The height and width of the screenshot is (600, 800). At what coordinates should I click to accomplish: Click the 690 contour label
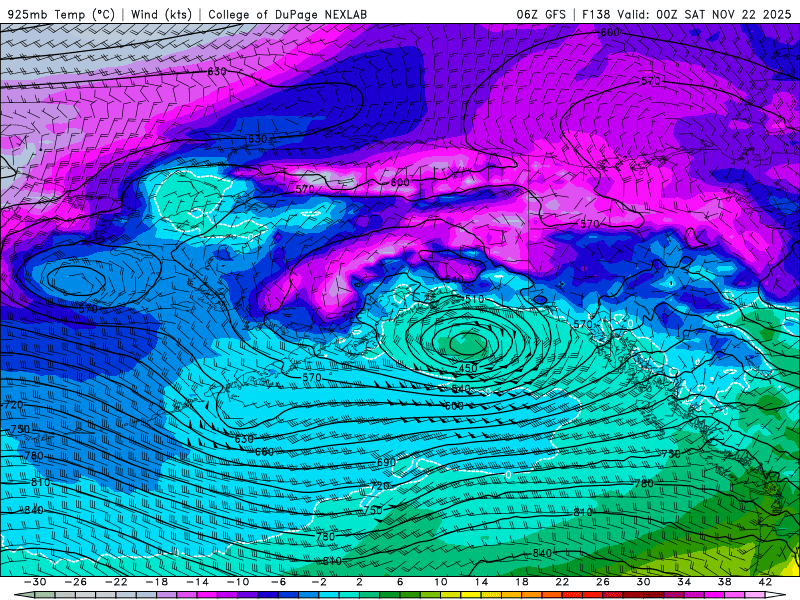386,462
